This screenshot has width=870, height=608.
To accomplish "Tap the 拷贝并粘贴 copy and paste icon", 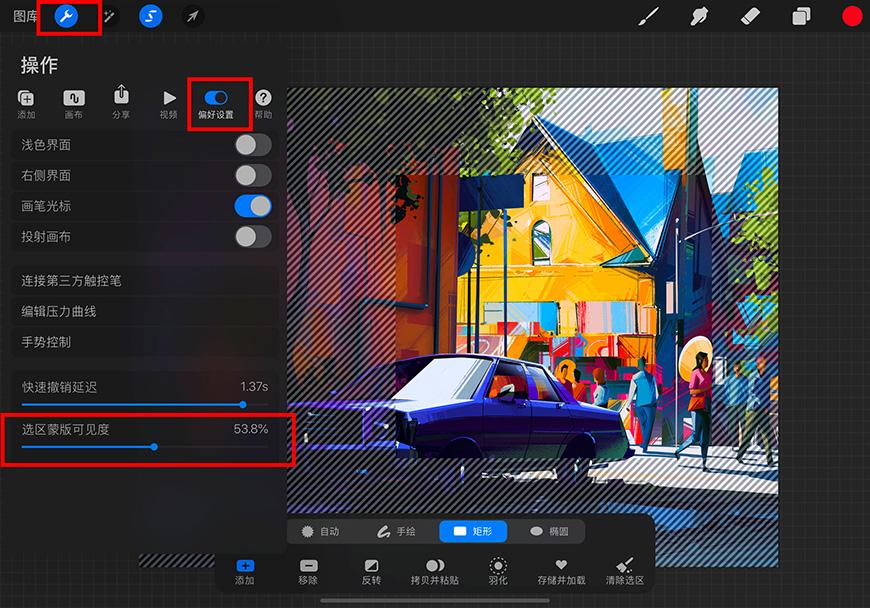I will point(434,572).
